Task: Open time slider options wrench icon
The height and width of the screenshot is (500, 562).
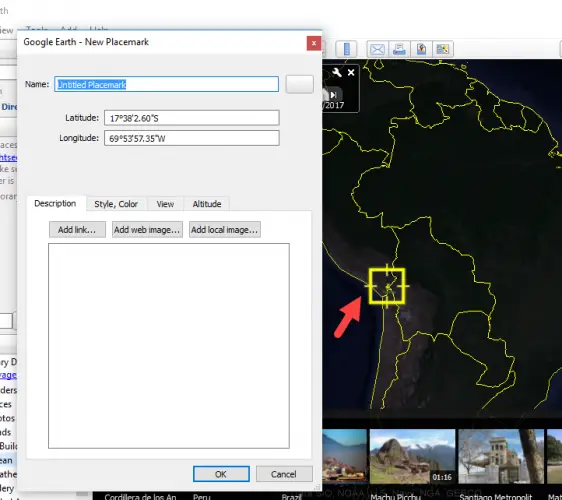Action: pyautogui.click(x=337, y=72)
